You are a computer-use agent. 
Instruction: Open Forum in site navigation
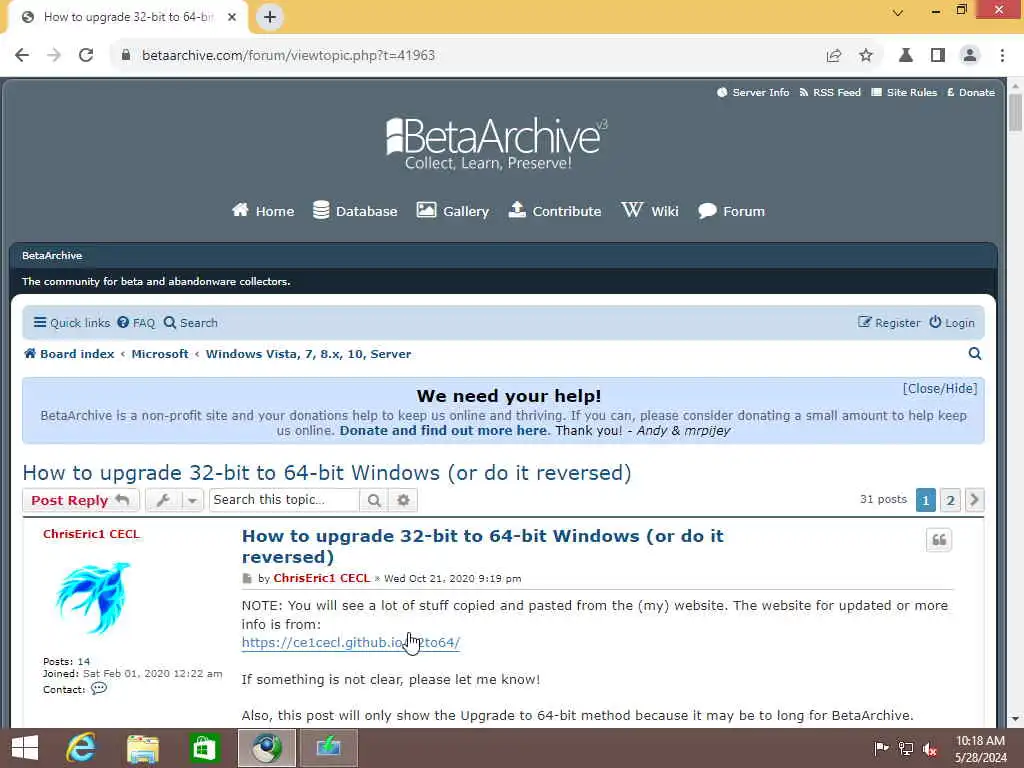click(x=731, y=211)
